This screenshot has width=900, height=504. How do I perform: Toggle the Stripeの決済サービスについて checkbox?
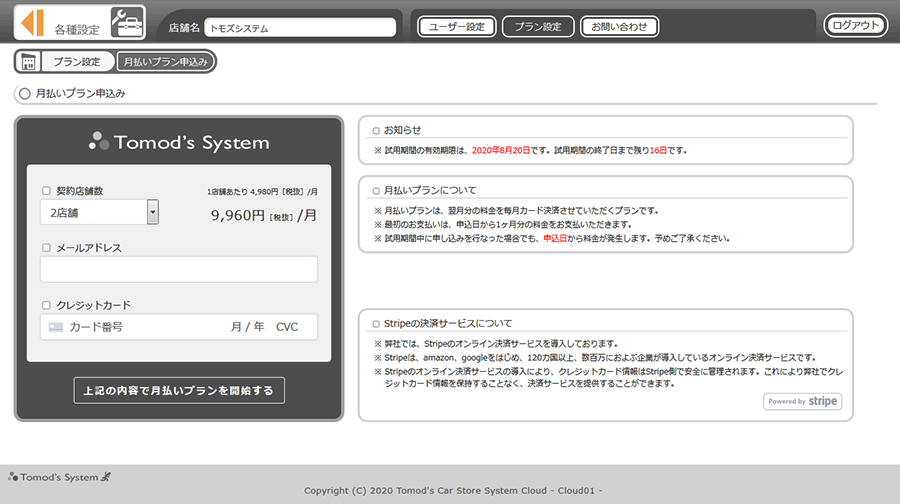tap(376, 324)
